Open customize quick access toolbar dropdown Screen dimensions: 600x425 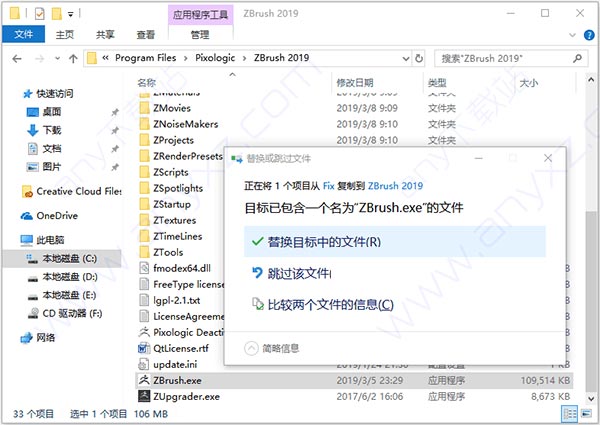70,14
